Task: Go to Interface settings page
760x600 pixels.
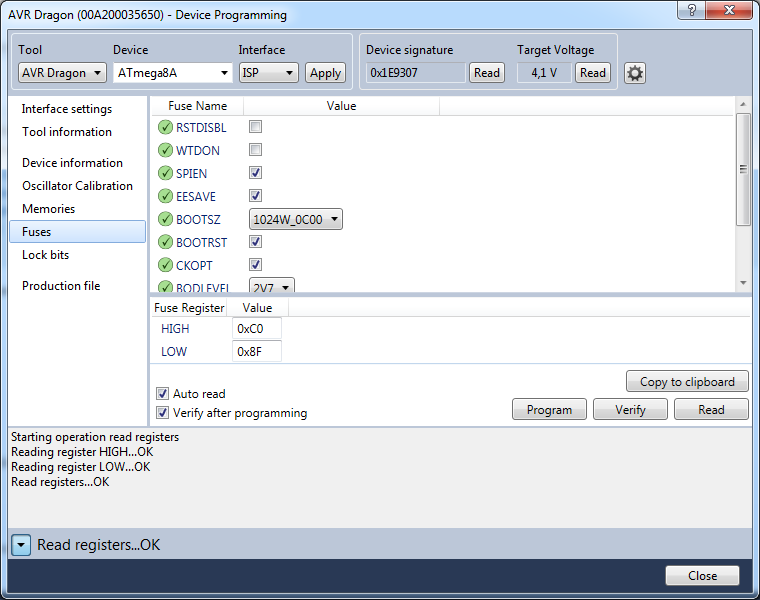Action: point(67,109)
